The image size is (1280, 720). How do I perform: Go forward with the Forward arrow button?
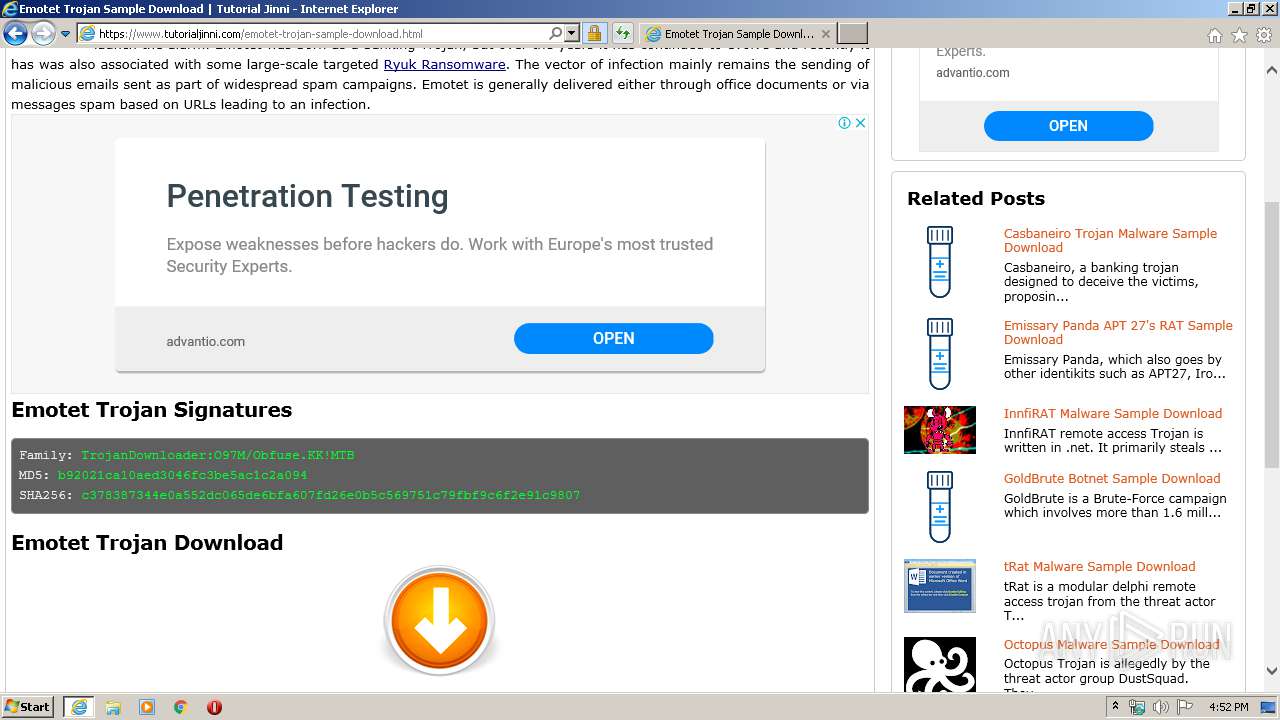point(43,34)
